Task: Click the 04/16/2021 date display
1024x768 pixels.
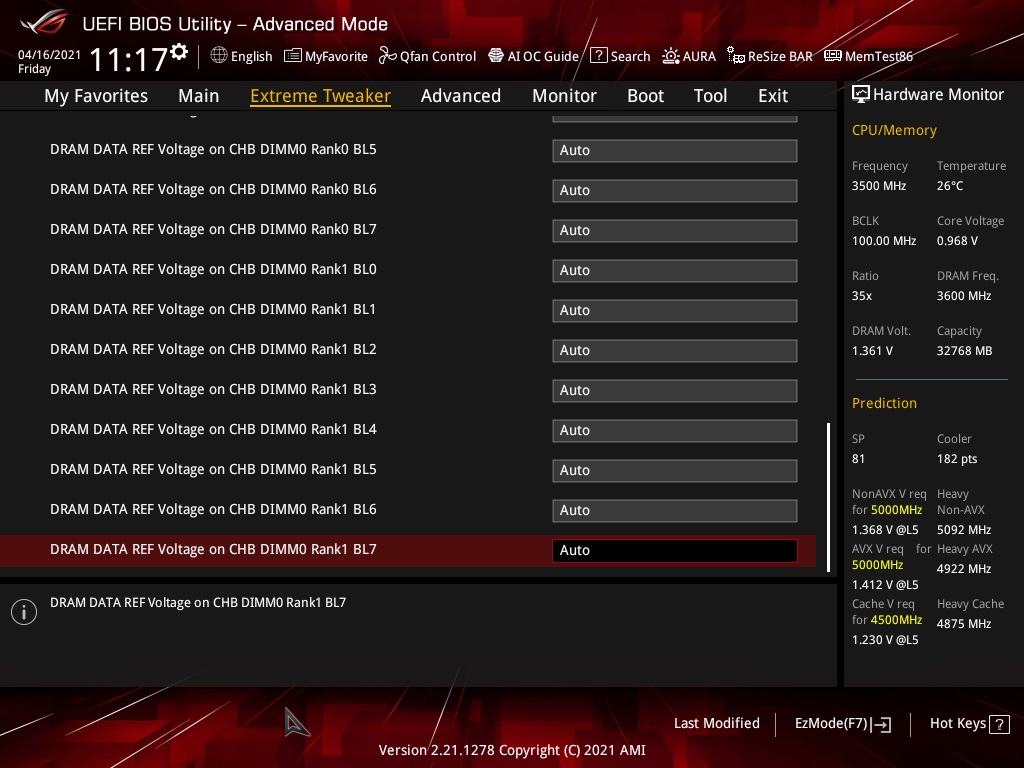Action: click(49, 55)
